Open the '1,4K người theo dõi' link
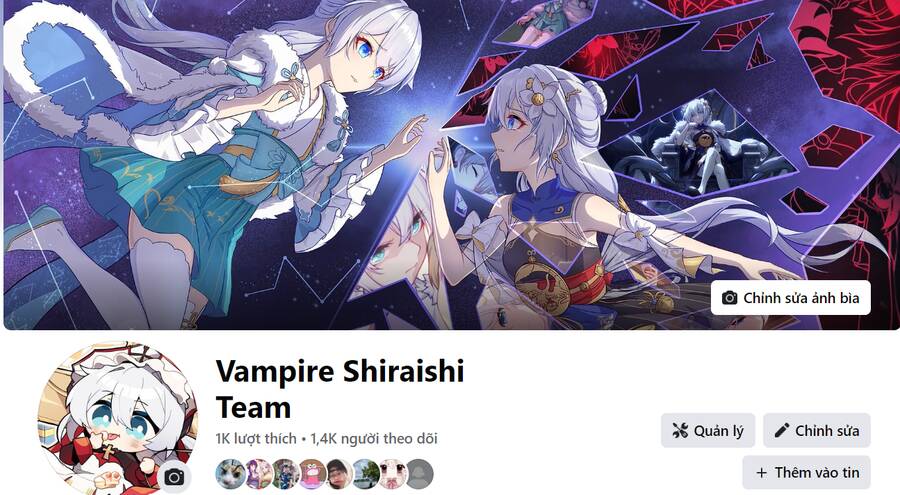The height and width of the screenshot is (495, 900). 374,439
